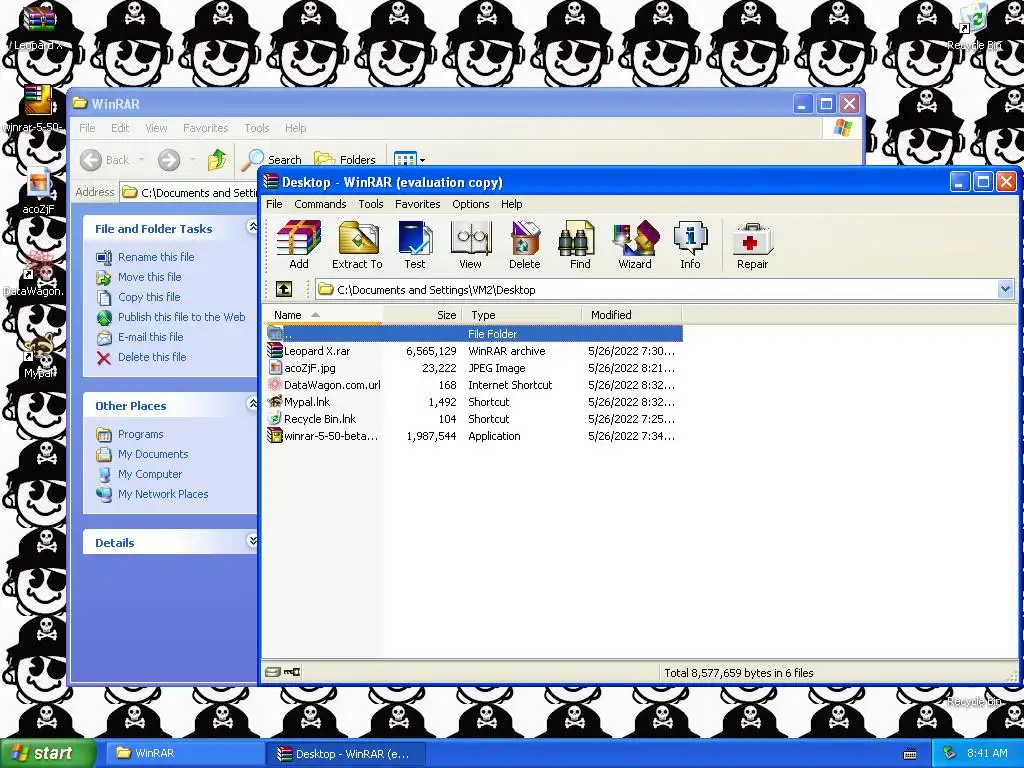Click the Delete toolbar icon

click(524, 244)
